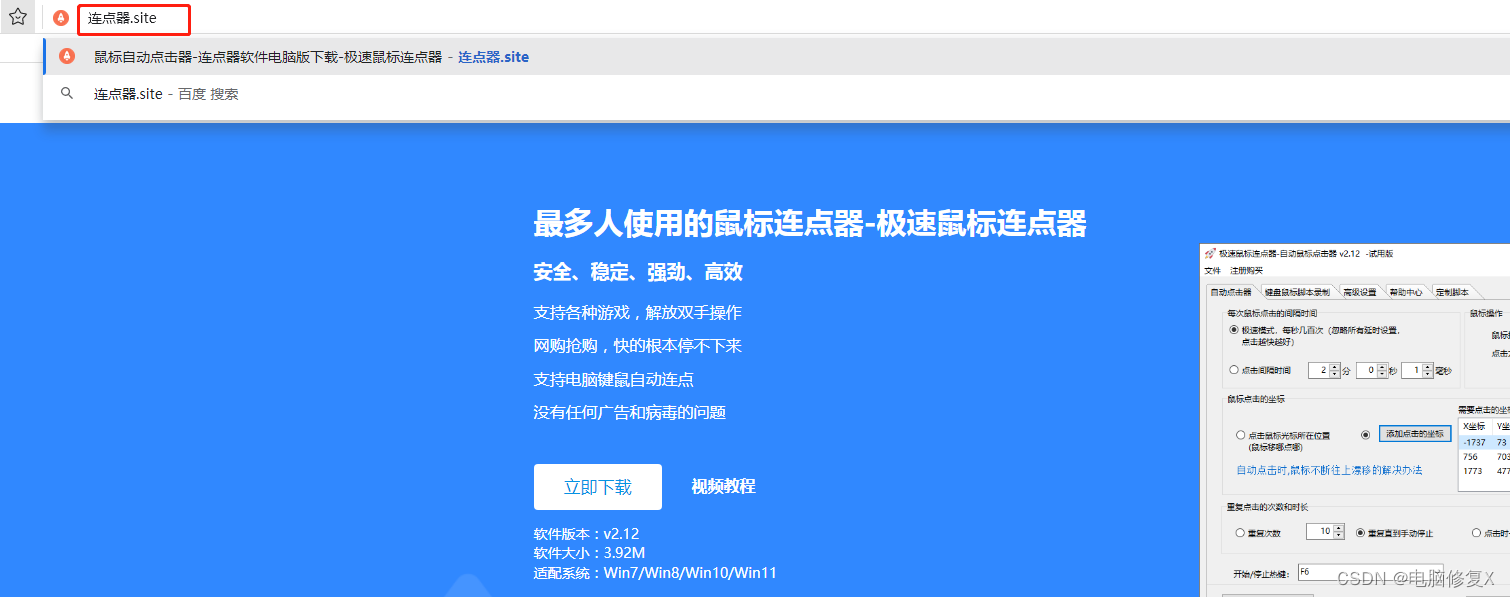
Task: Open the 文件 menu in the 连点器 window
Action: [x=1212, y=270]
